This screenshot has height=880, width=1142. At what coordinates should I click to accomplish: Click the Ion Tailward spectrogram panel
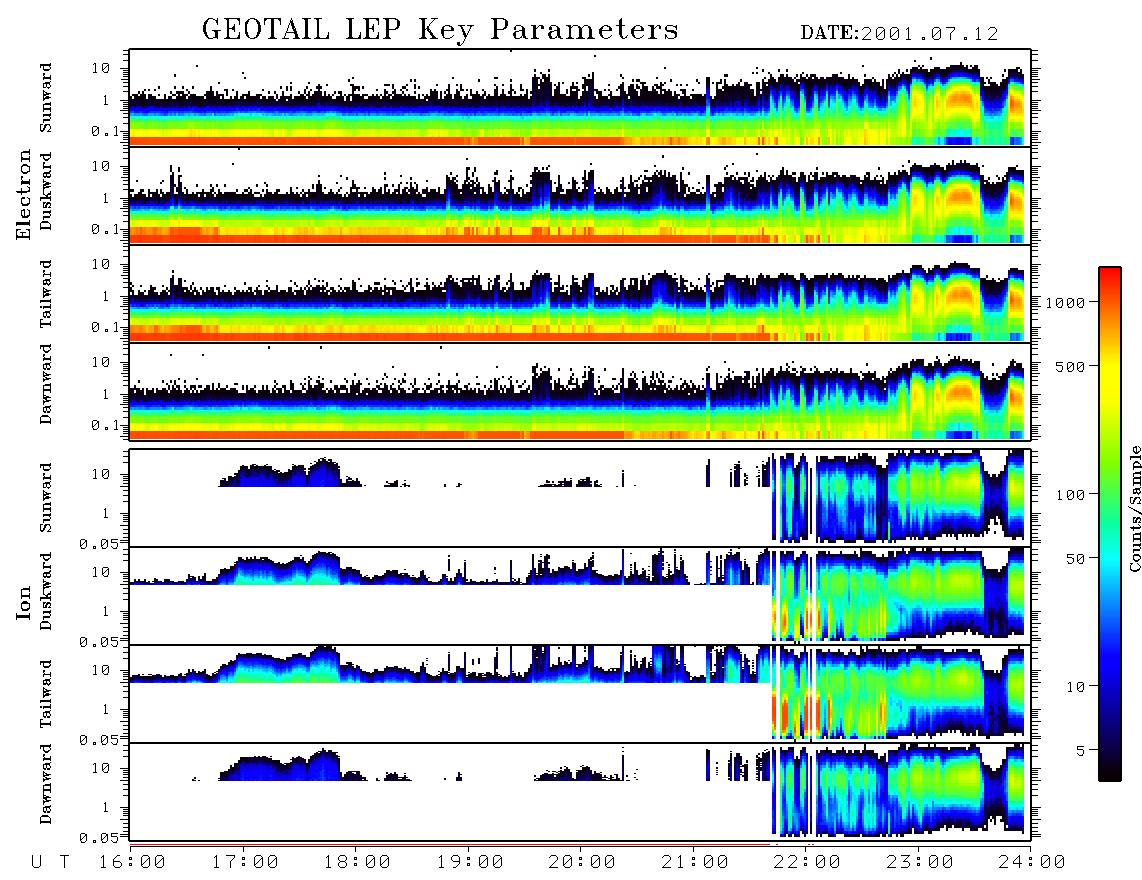580,694
